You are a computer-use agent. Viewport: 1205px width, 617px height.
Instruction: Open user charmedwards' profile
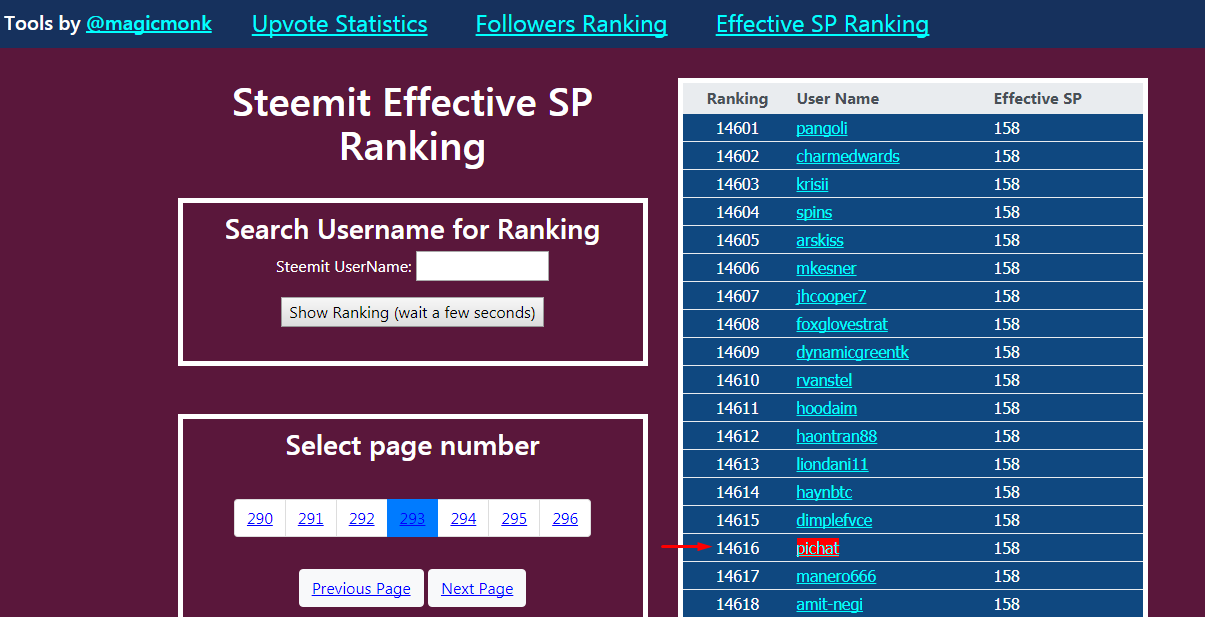pyautogui.click(x=848, y=156)
